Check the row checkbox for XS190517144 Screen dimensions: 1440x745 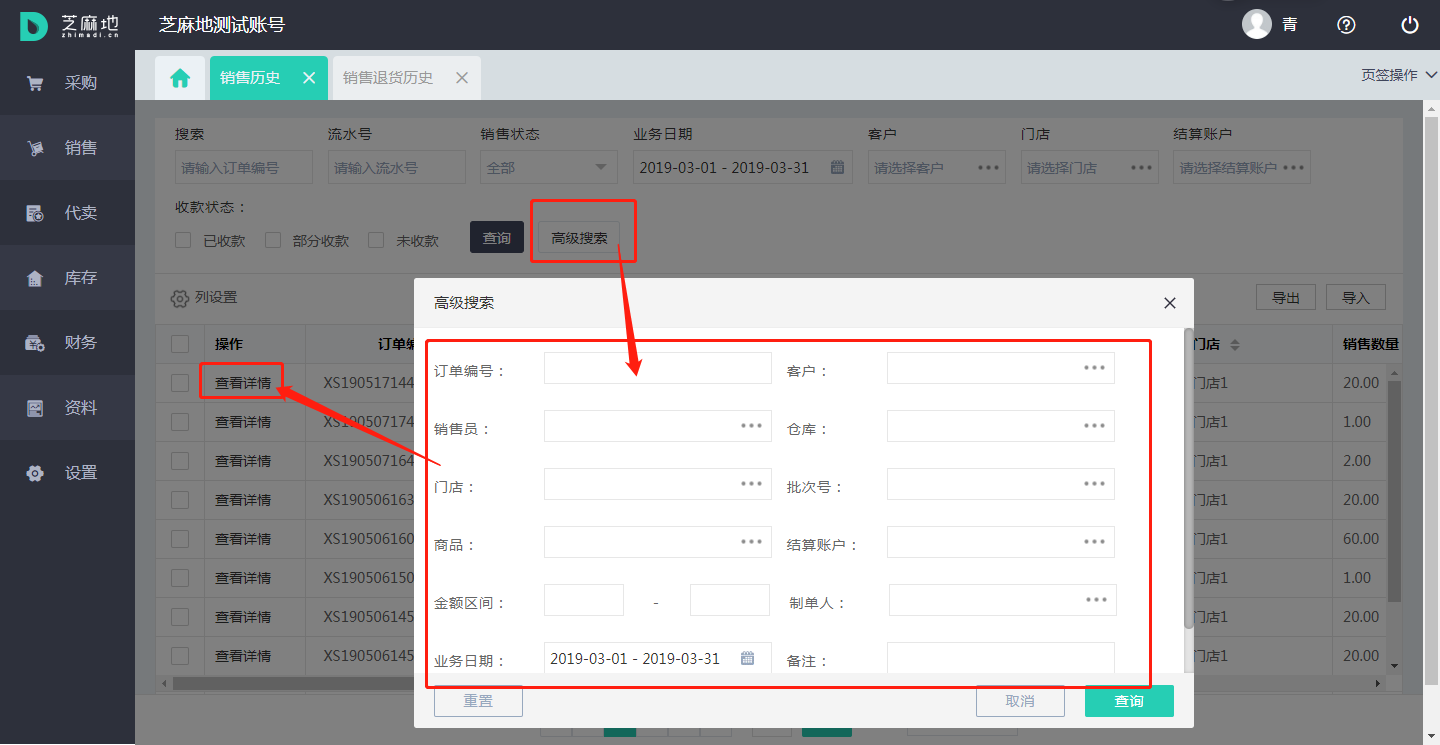180,383
